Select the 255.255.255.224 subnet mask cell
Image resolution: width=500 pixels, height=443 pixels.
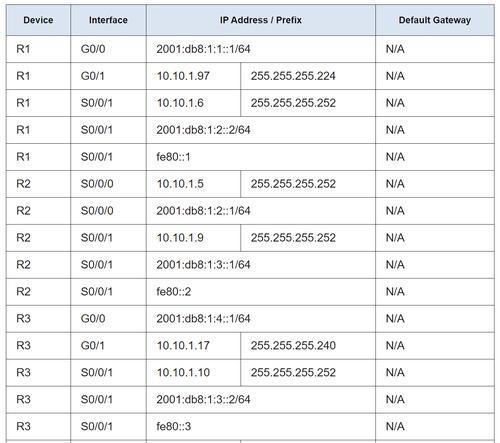click(x=308, y=76)
